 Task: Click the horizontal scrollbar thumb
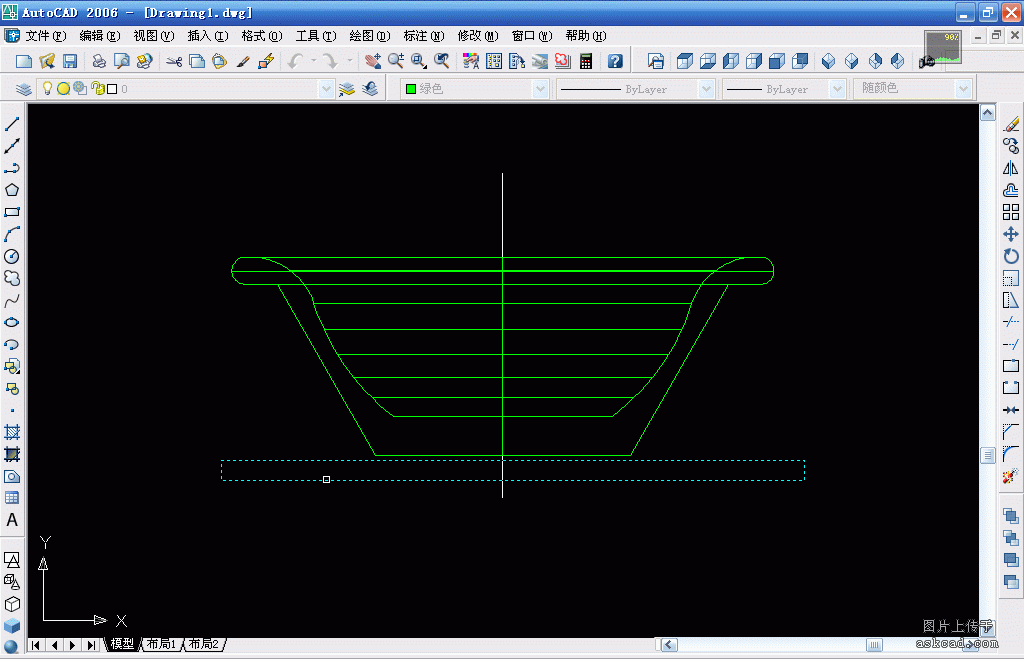874,645
